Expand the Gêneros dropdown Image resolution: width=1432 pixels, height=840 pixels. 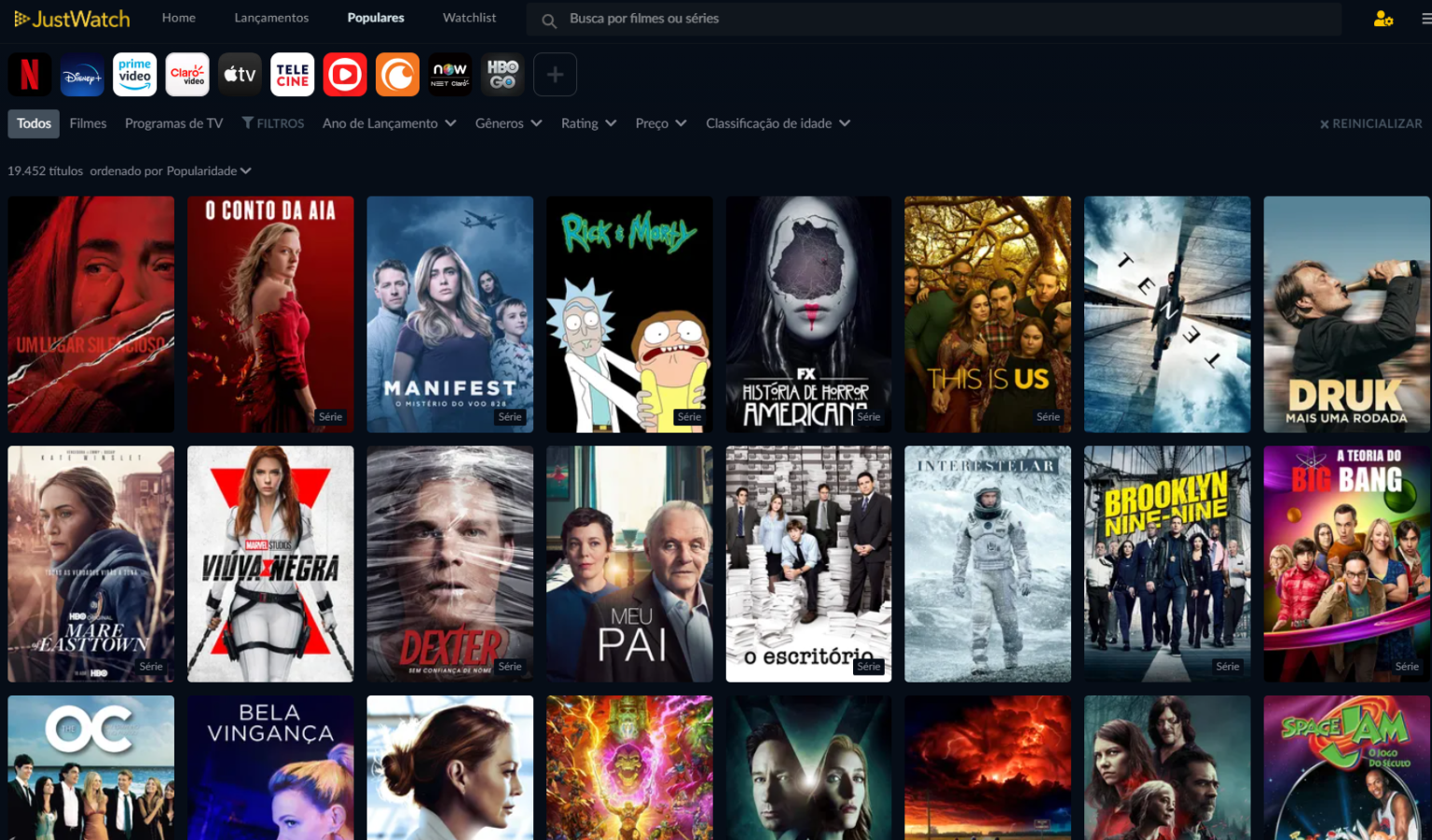(508, 123)
